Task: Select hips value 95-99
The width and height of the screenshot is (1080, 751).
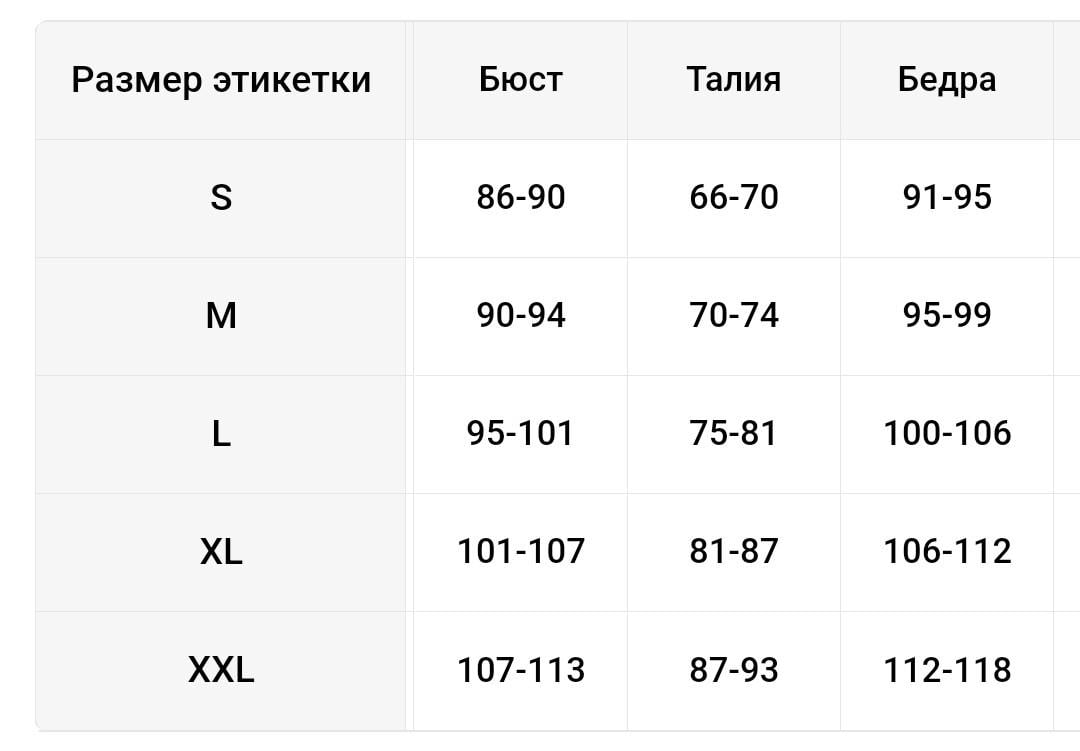Action: [946, 316]
